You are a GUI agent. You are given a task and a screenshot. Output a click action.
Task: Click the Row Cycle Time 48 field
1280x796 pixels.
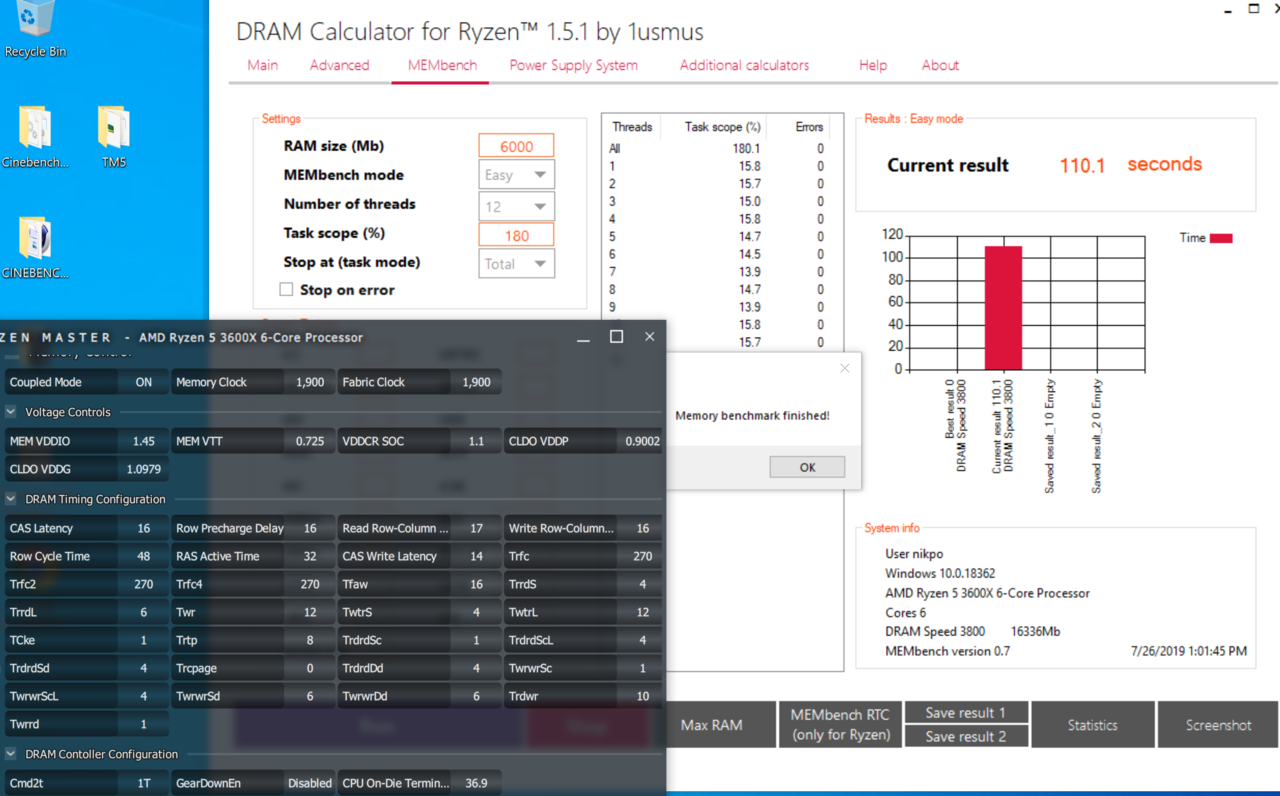[x=86, y=556]
